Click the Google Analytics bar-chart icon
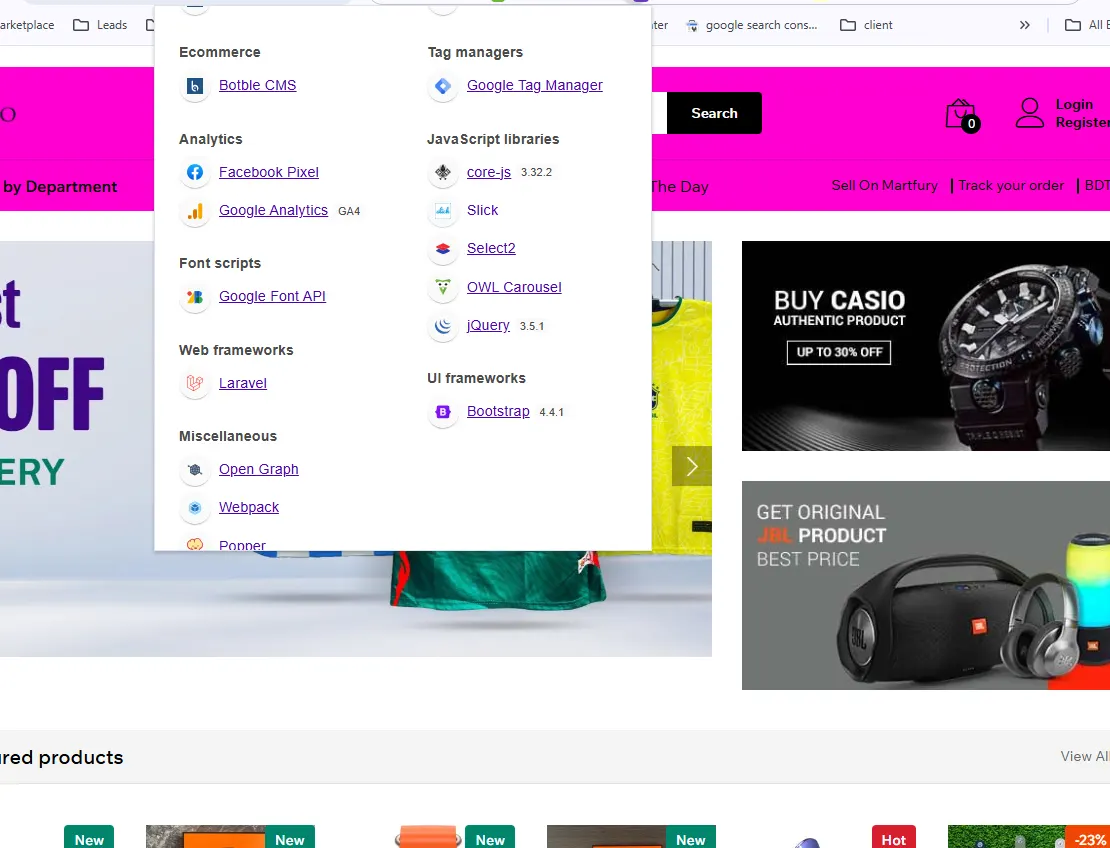The height and width of the screenshot is (848, 1110). pyautogui.click(x=195, y=211)
